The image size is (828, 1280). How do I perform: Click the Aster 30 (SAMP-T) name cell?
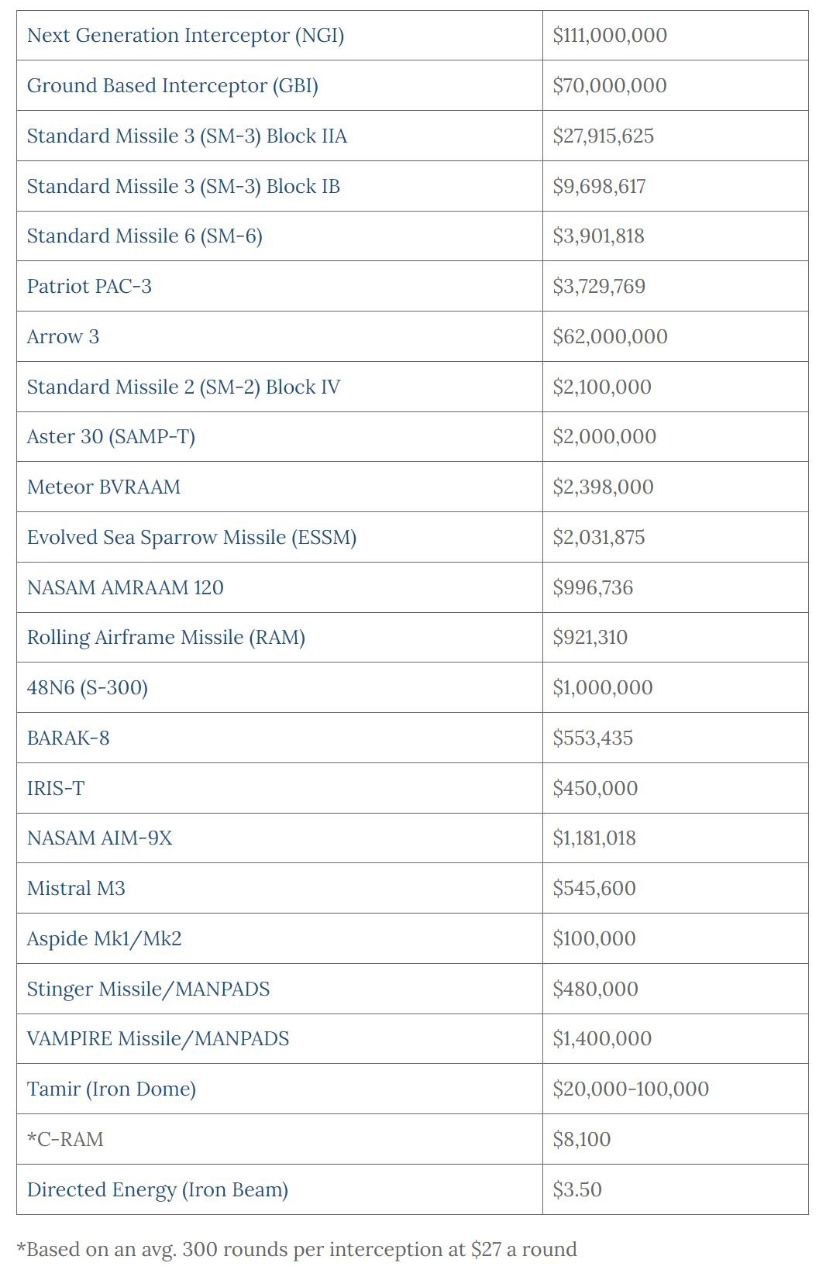pos(110,437)
